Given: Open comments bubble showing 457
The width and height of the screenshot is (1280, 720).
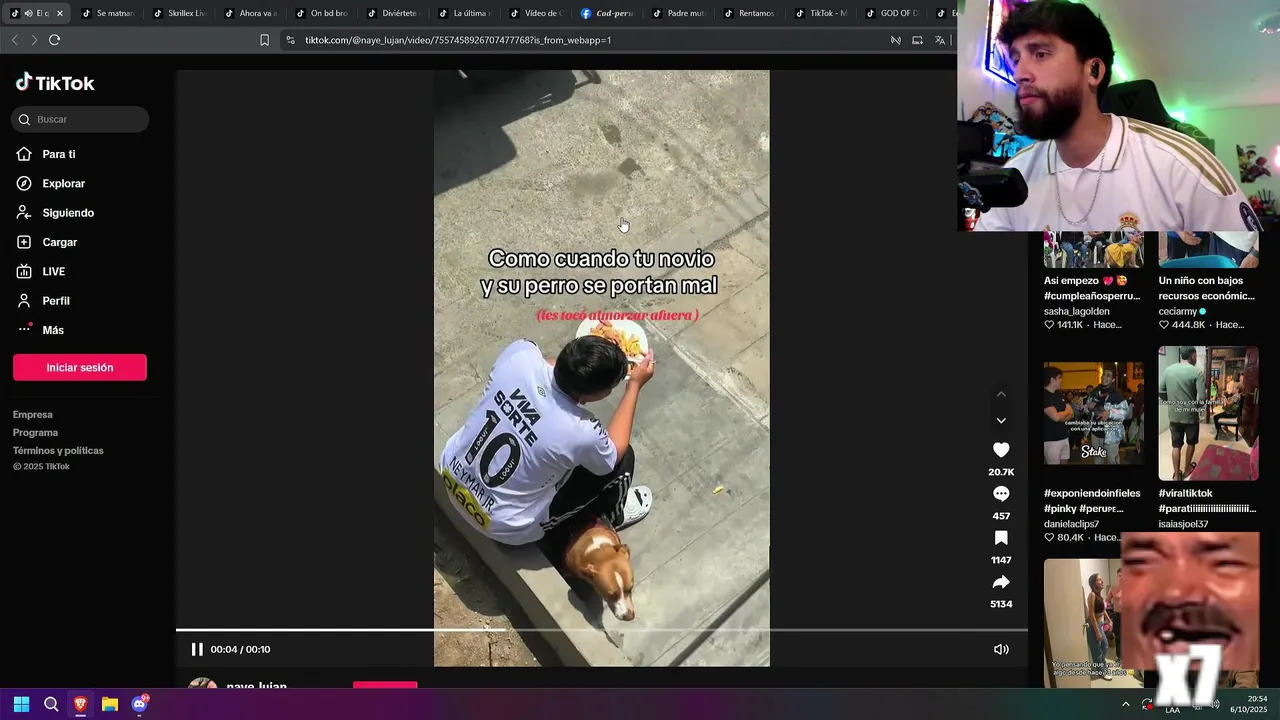Looking at the screenshot, I should pyautogui.click(x=1001, y=494).
